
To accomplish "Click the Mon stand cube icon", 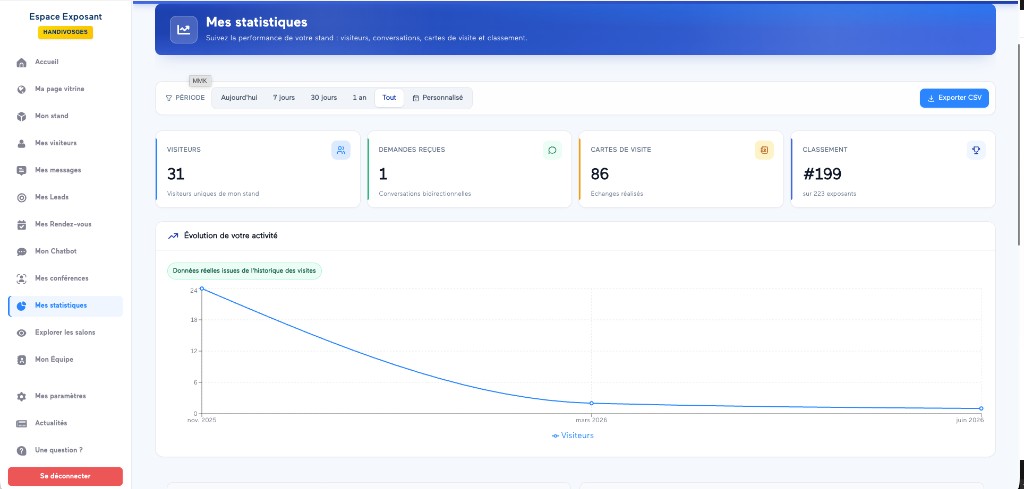I will [x=21, y=116].
